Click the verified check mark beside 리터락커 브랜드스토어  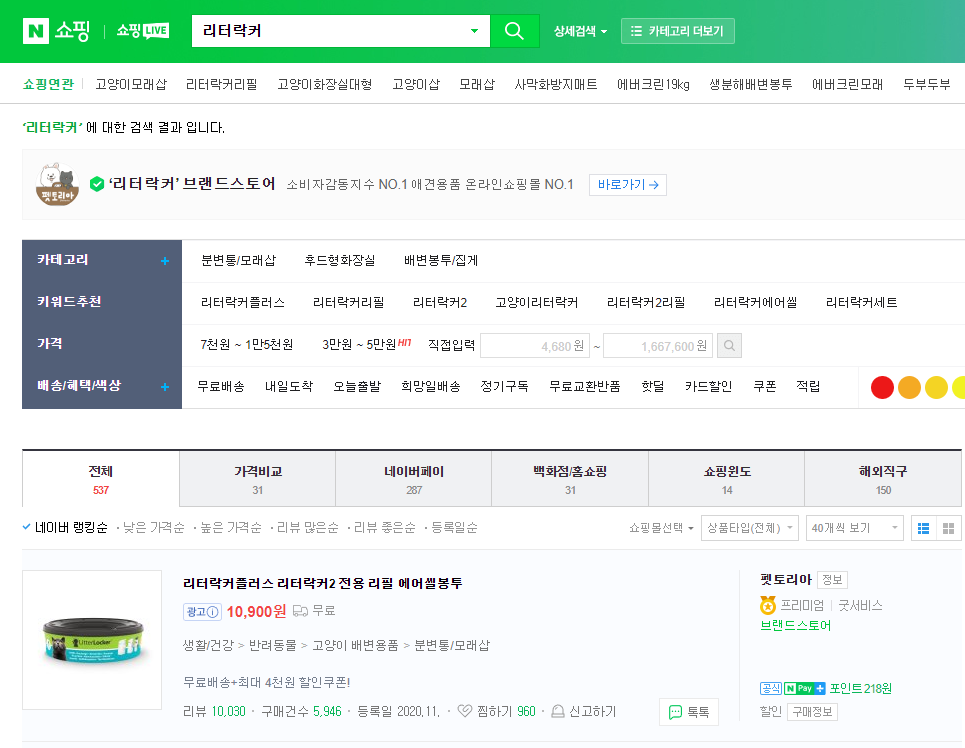97,184
